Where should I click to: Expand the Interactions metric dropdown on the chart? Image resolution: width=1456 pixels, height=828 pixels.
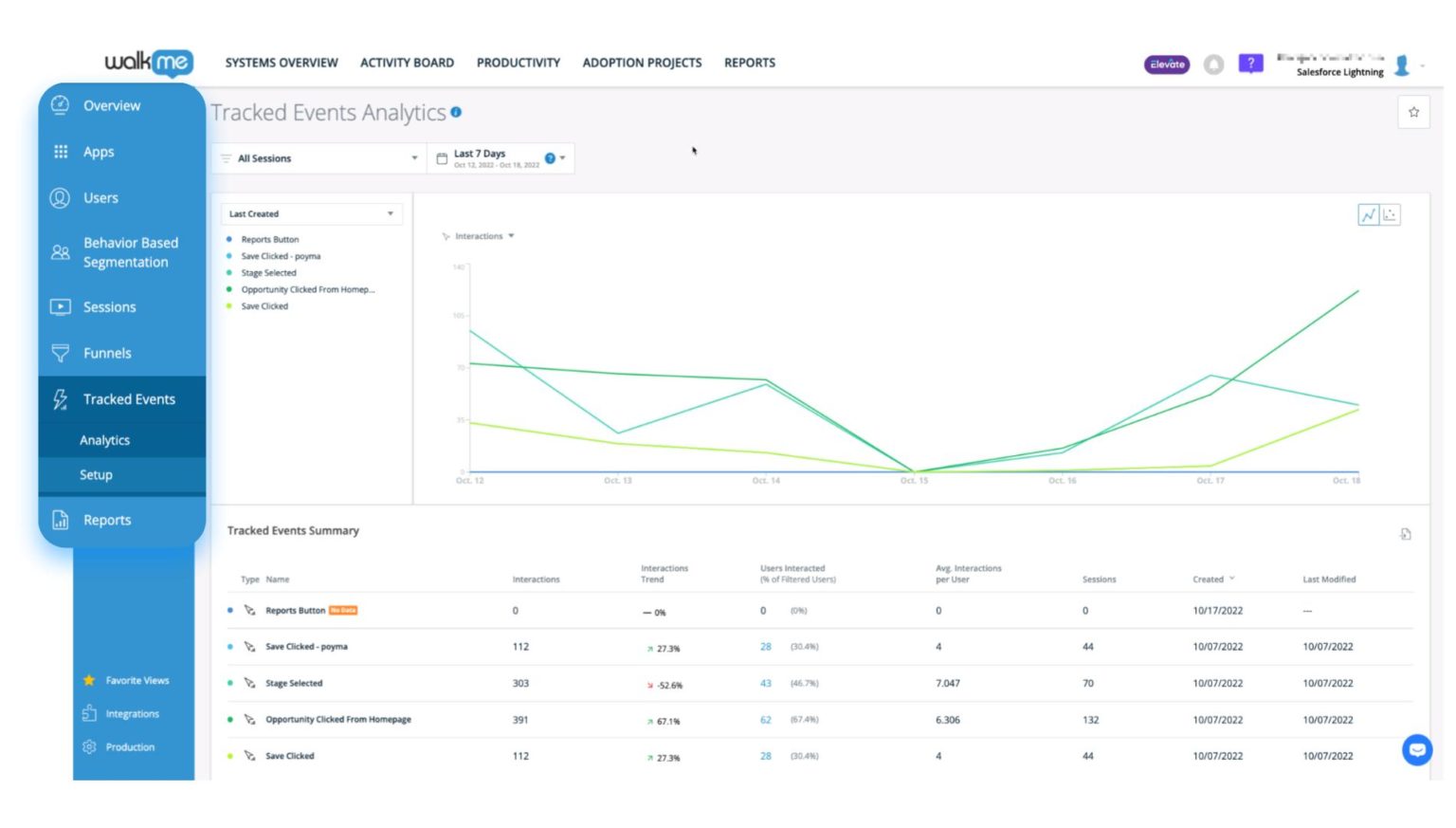(482, 236)
